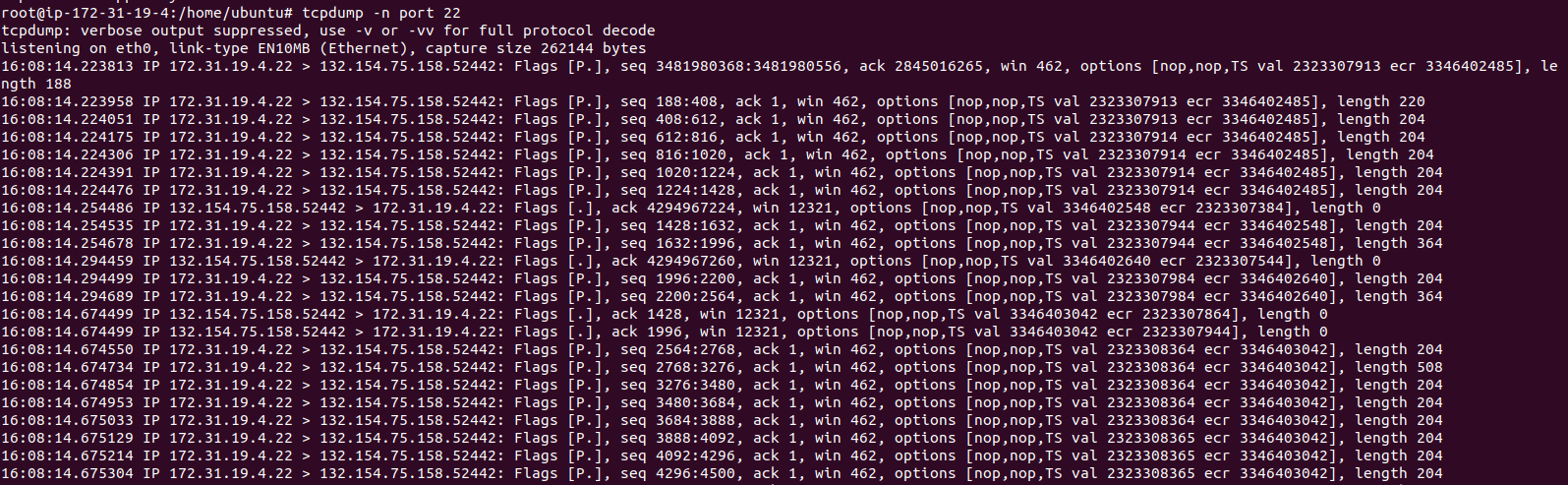Click the ack value 4294967260

691,261
